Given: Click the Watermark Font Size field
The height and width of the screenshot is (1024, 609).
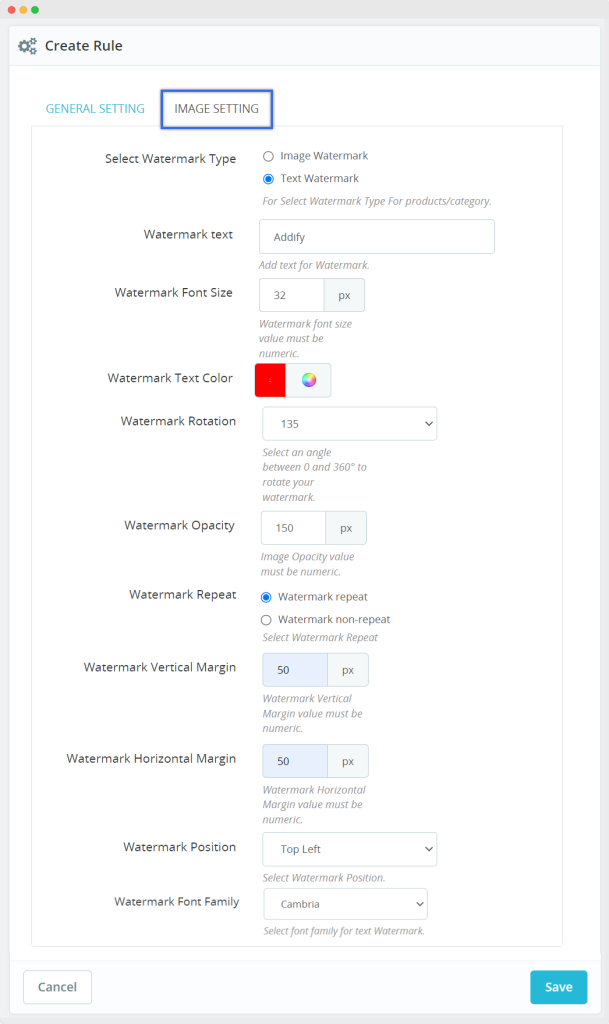Looking at the screenshot, I should click(x=291, y=296).
